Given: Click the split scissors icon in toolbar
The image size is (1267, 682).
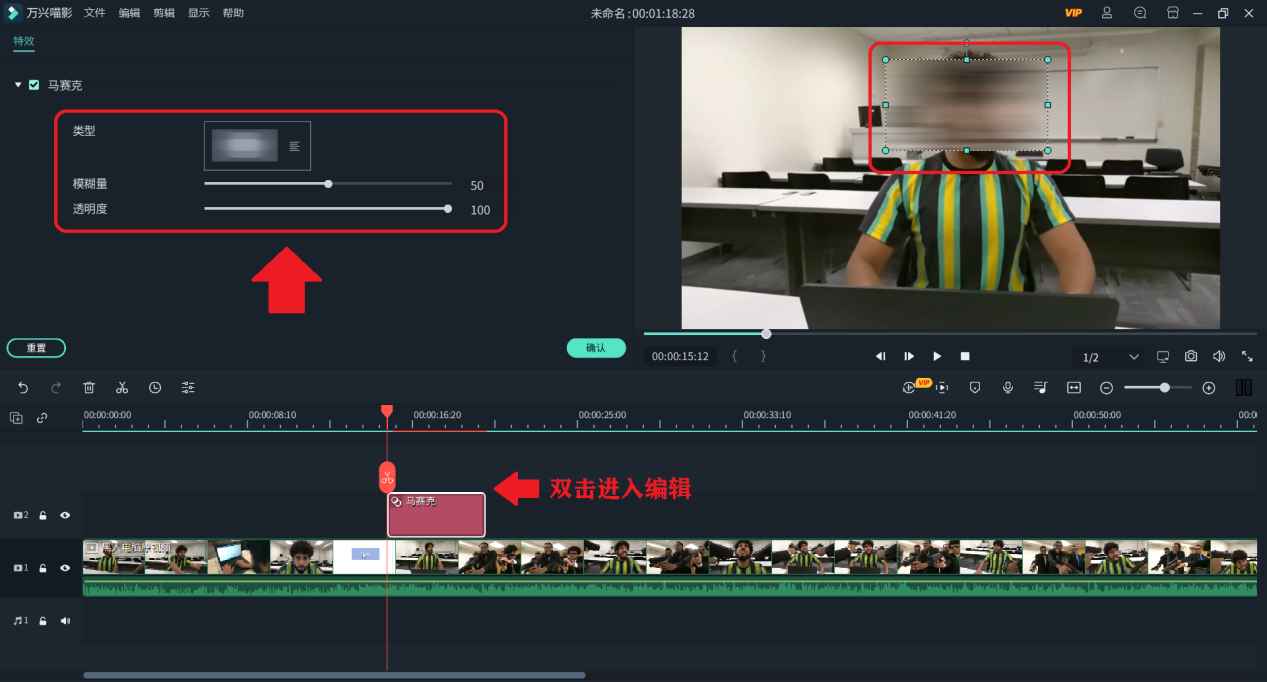Looking at the screenshot, I should tap(122, 388).
